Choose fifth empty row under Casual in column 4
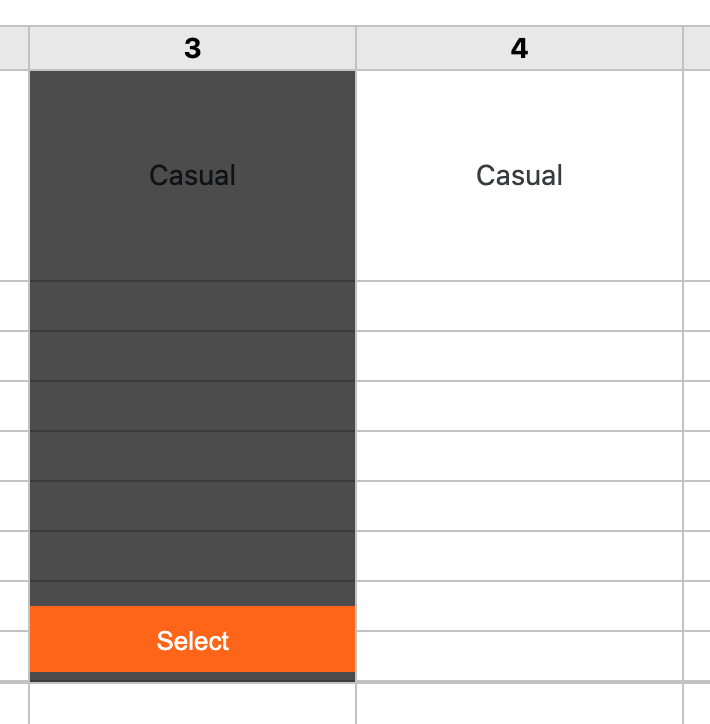This screenshot has width=710, height=724. (x=519, y=506)
